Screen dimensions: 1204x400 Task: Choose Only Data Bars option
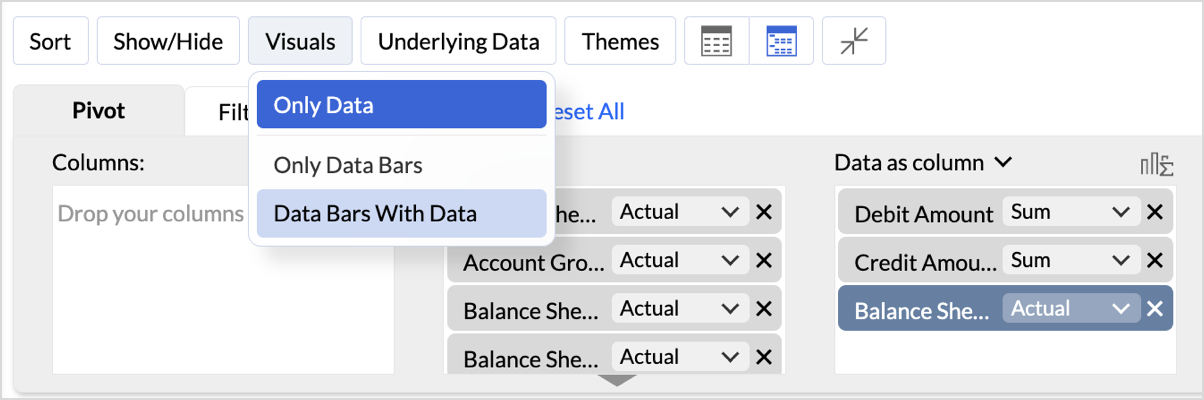click(x=348, y=165)
